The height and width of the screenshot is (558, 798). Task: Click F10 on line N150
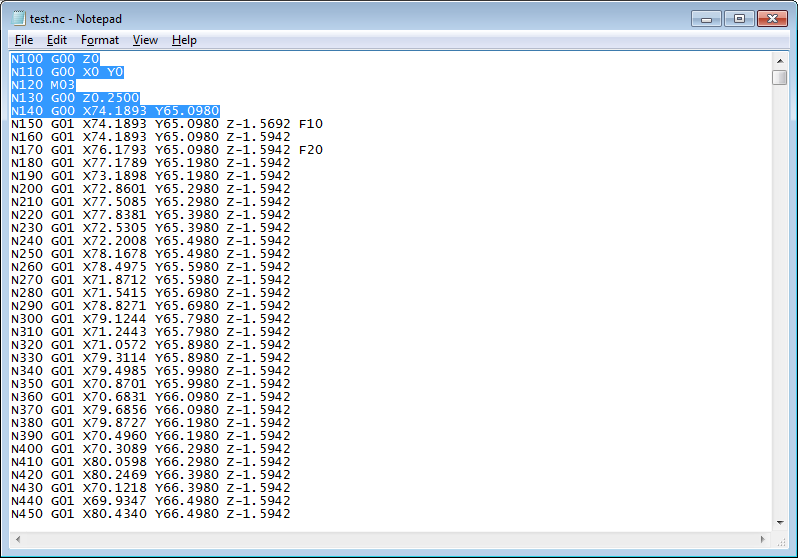pos(311,124)
